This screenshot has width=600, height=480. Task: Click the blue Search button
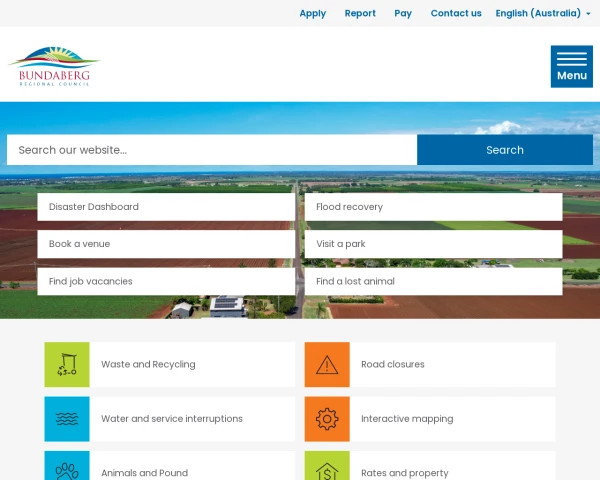click(x=505, y=150)
